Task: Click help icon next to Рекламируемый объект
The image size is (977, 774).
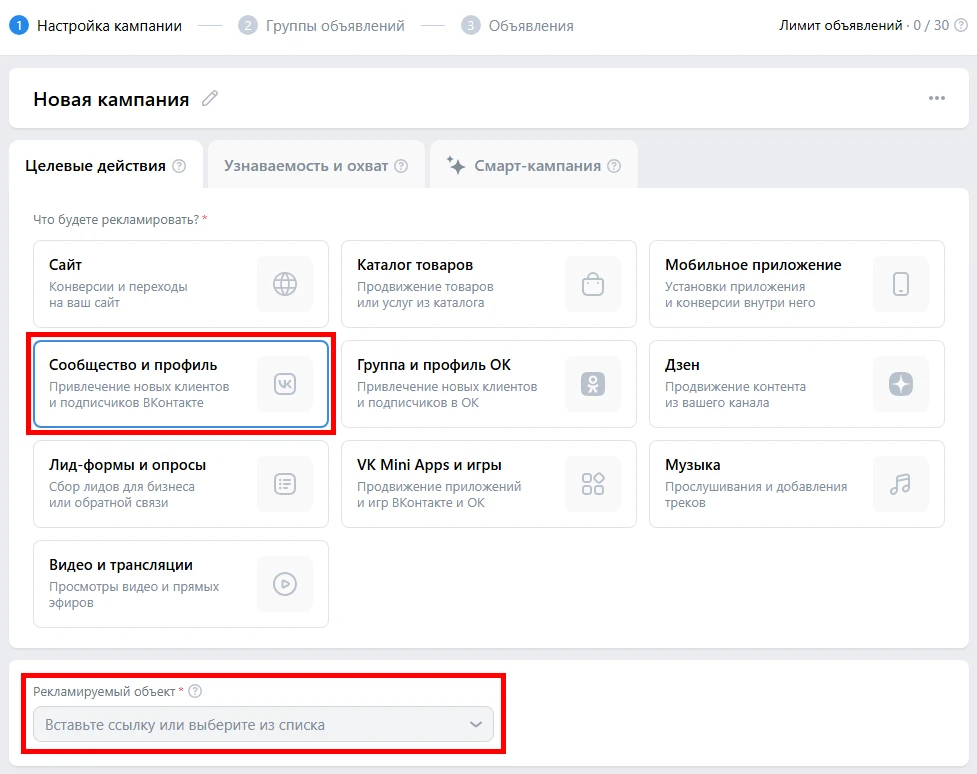Action: (195, 691)
